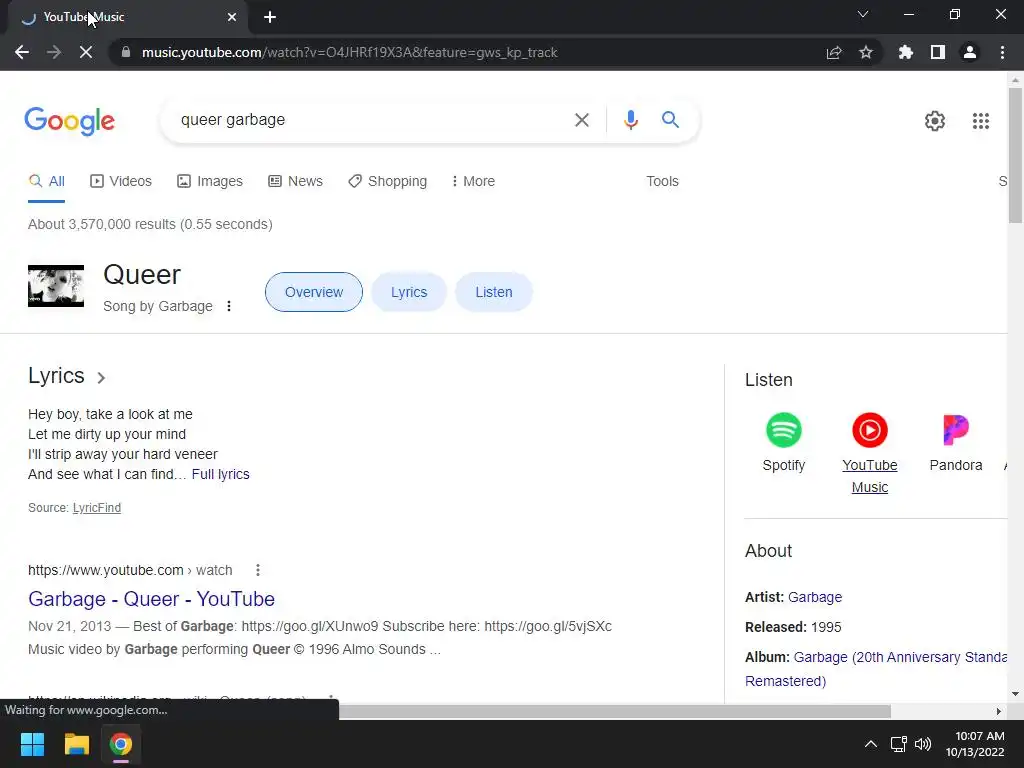Open the 'Garbage - Queer - YouTube' result
Viewport: 1024px width, 768px height.
[x=152, y=599]
